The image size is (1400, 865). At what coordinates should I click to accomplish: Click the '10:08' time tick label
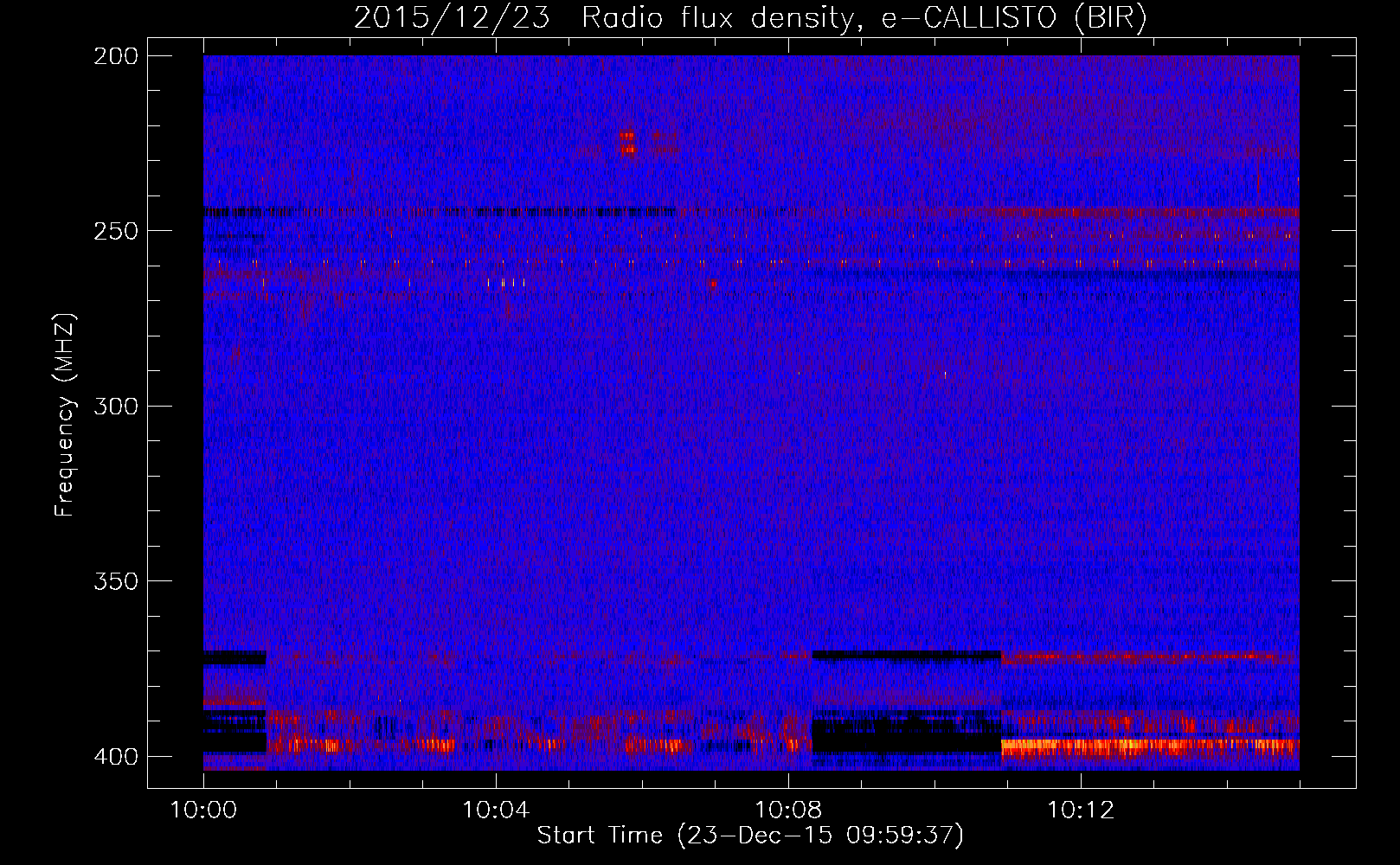(788, 811)
